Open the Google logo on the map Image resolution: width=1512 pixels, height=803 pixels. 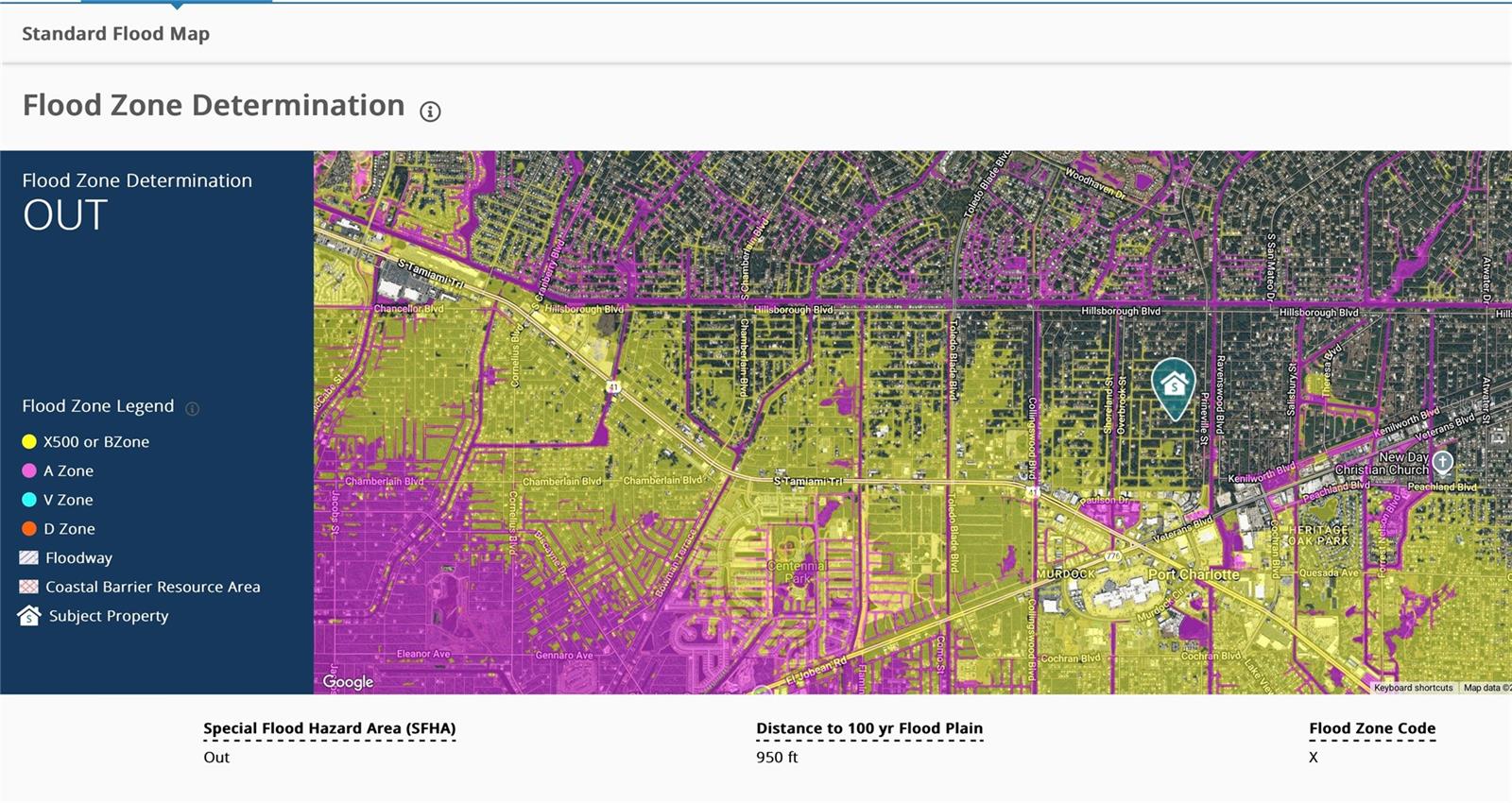click(x=348, y=681)
